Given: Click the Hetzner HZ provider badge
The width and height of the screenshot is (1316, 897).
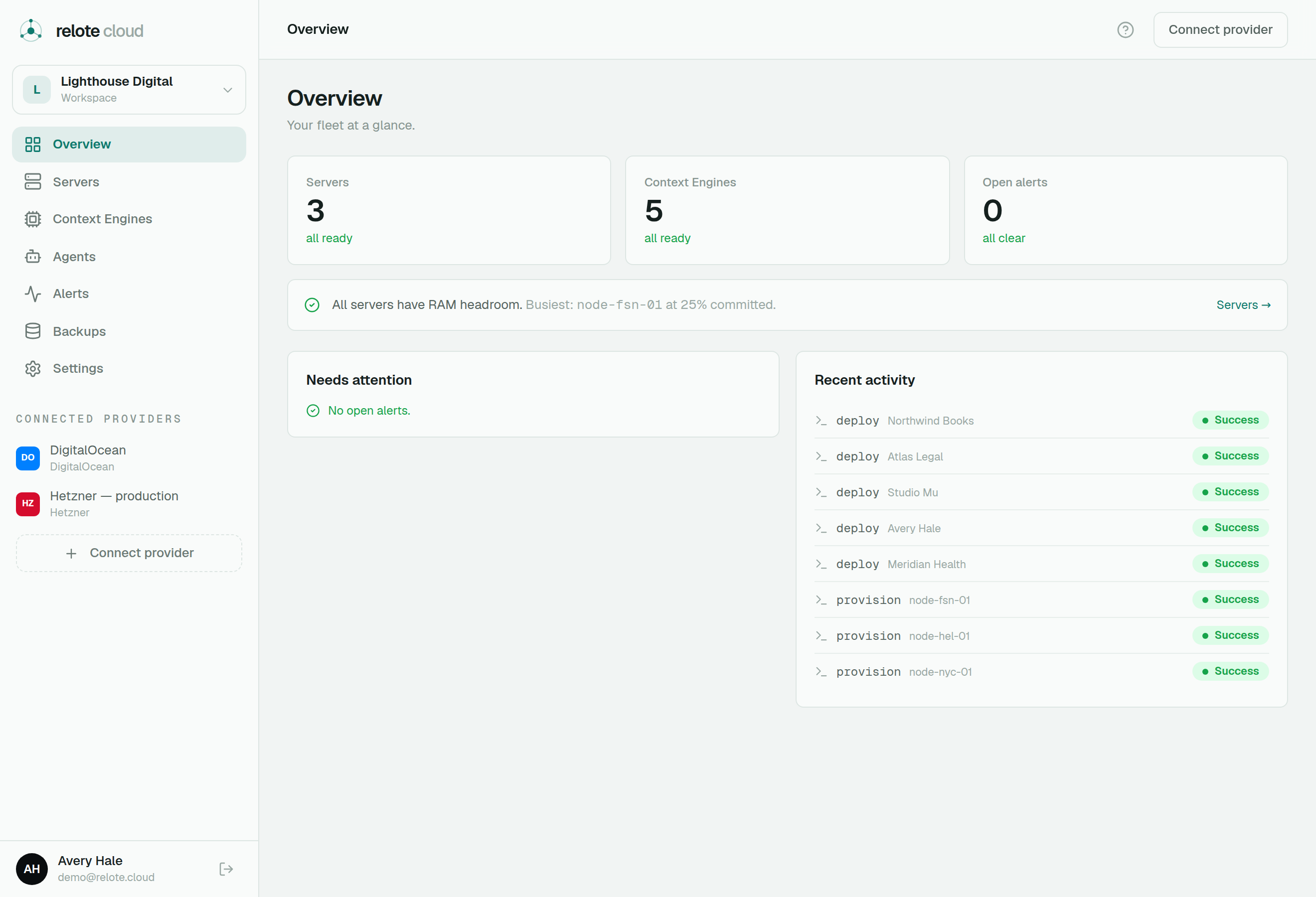Looking at the screenshot, I should point(28,504).
